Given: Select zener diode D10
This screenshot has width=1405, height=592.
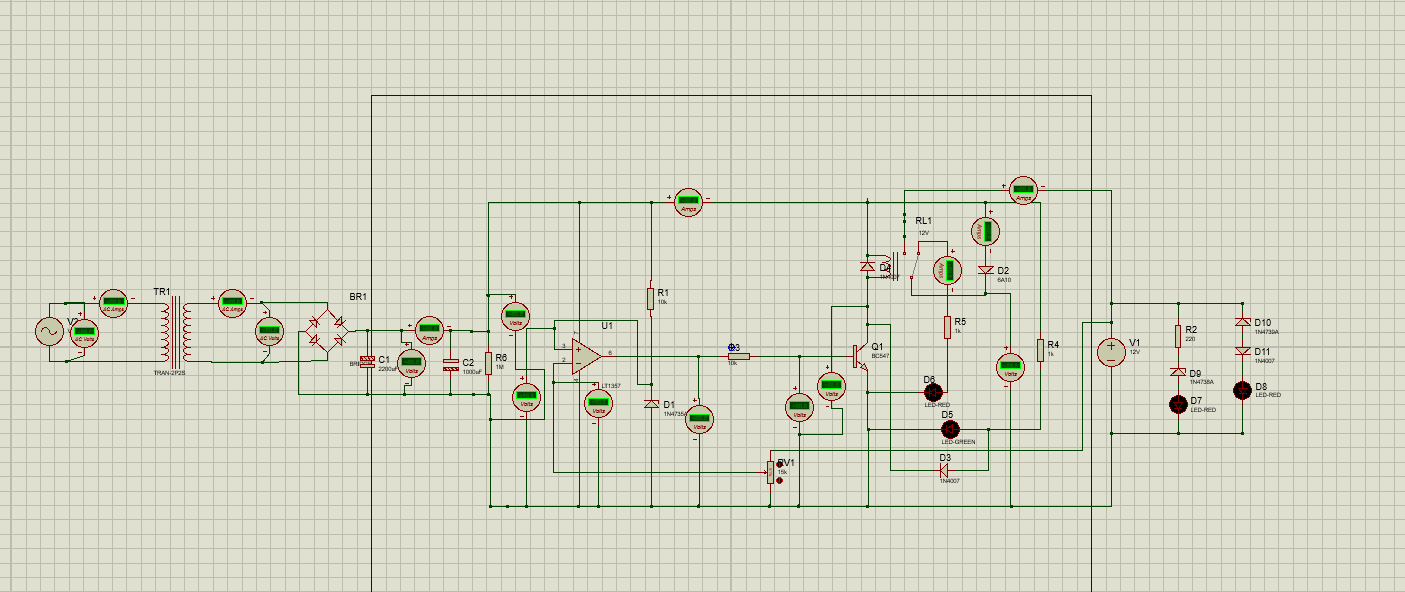Looking at the screenshot, I should coord(1242,322).
